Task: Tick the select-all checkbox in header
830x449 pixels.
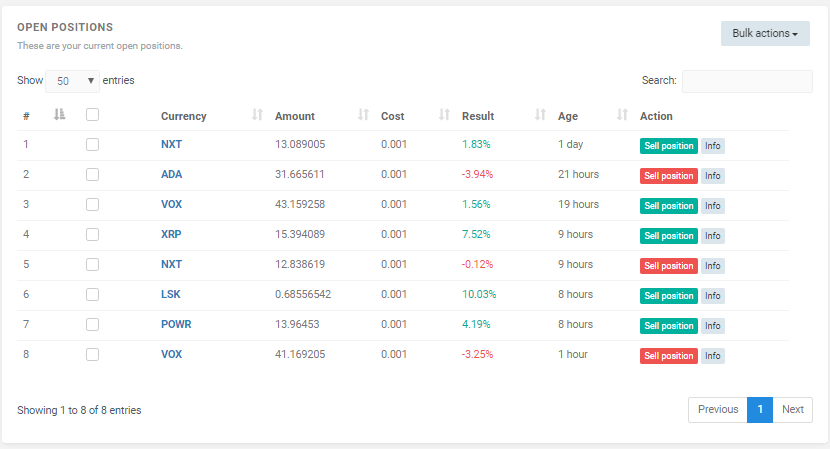Action: coord(92,115)
